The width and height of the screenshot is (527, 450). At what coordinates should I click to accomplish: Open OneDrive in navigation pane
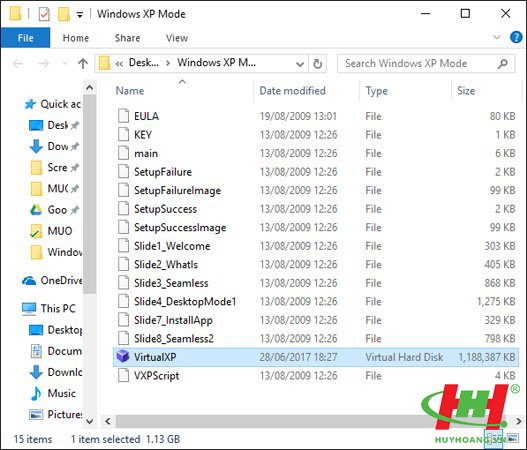(x=52, y=280)
